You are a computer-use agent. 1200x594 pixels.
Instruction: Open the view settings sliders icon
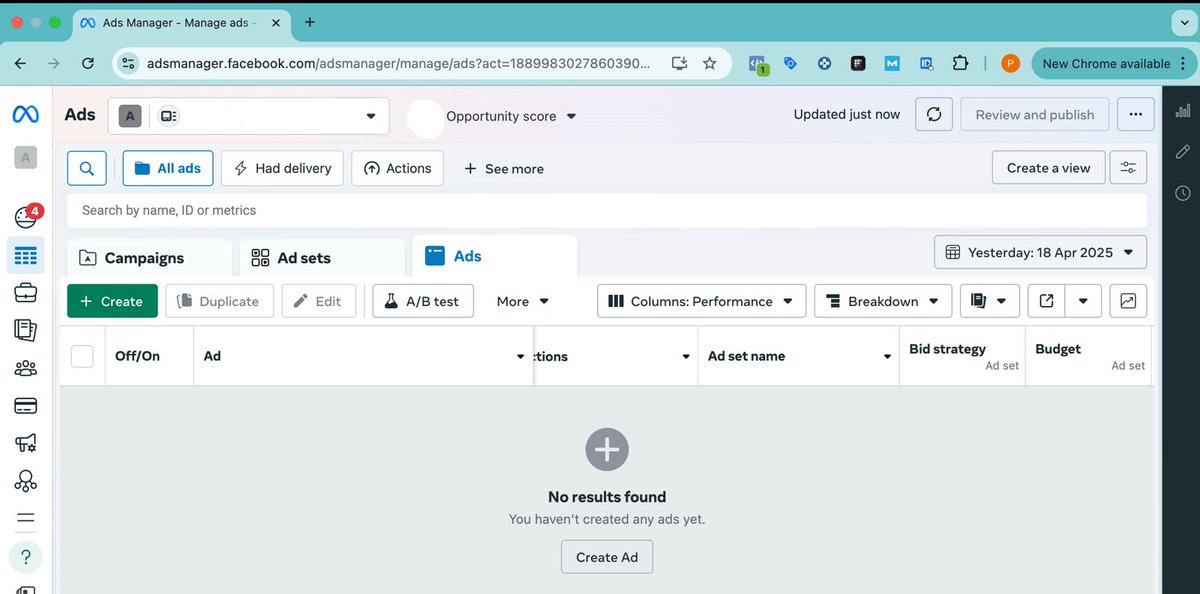coord(1129,168)
